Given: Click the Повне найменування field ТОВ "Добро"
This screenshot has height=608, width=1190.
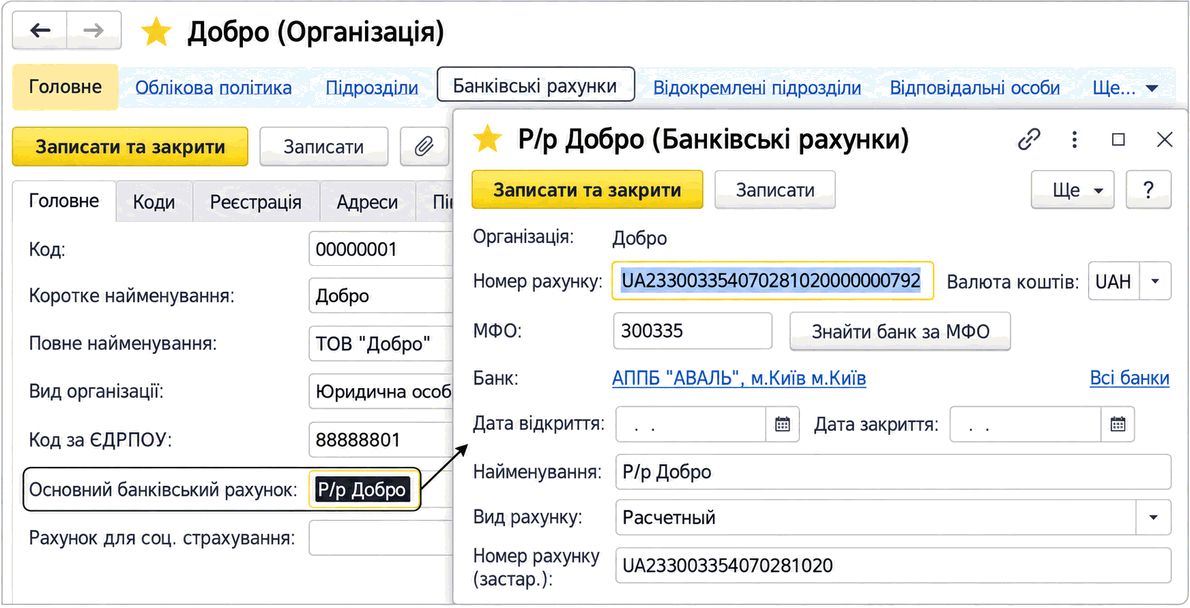Looking at the screenshot, I should pos(379,344).
